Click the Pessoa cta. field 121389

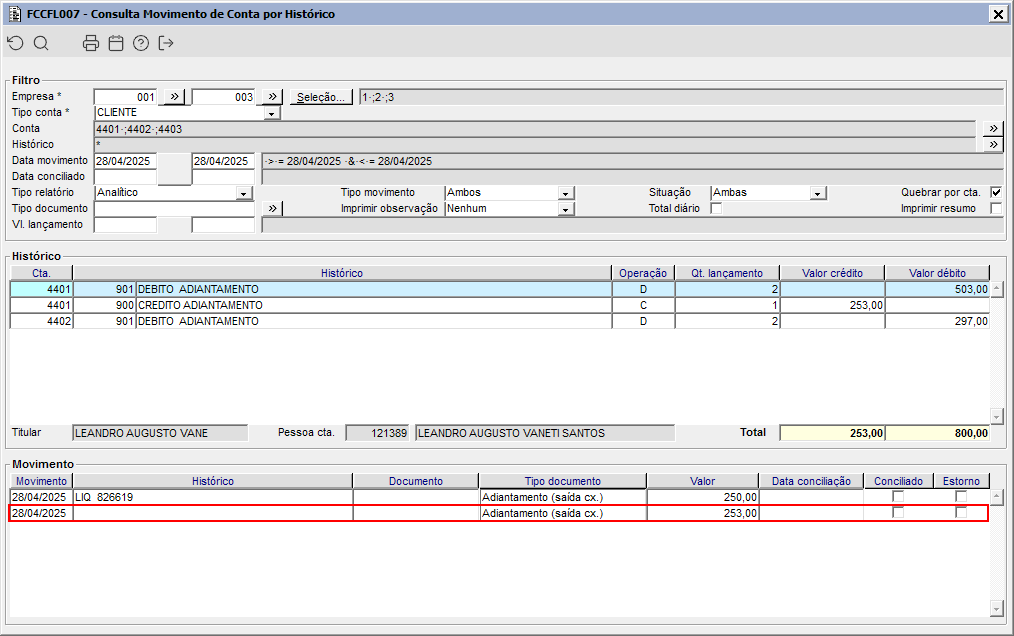pyautogui.click(x=377, y=433)
